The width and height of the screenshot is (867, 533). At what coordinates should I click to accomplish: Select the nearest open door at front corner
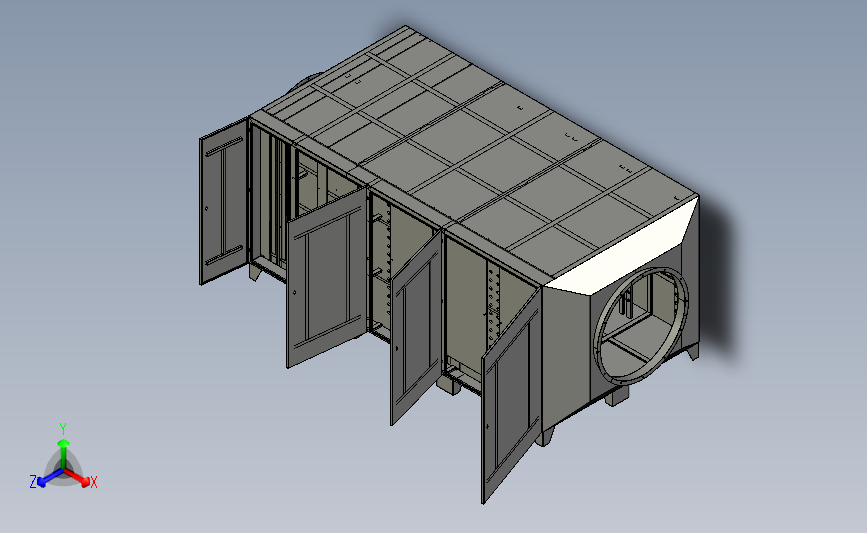(x=510, y=396)
